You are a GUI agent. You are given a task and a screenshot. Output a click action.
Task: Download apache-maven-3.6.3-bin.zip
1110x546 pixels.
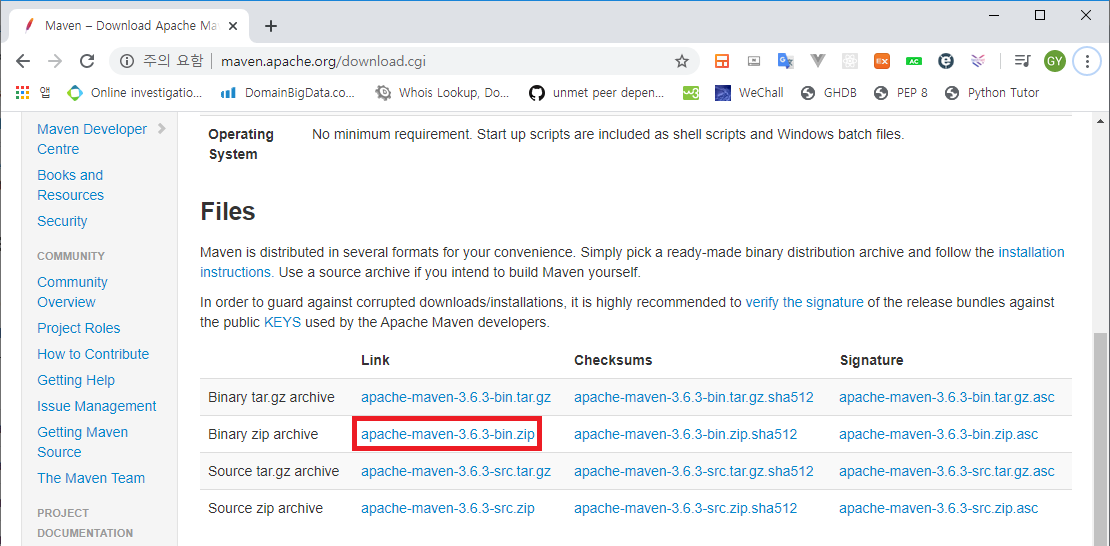tap(447, 434)
